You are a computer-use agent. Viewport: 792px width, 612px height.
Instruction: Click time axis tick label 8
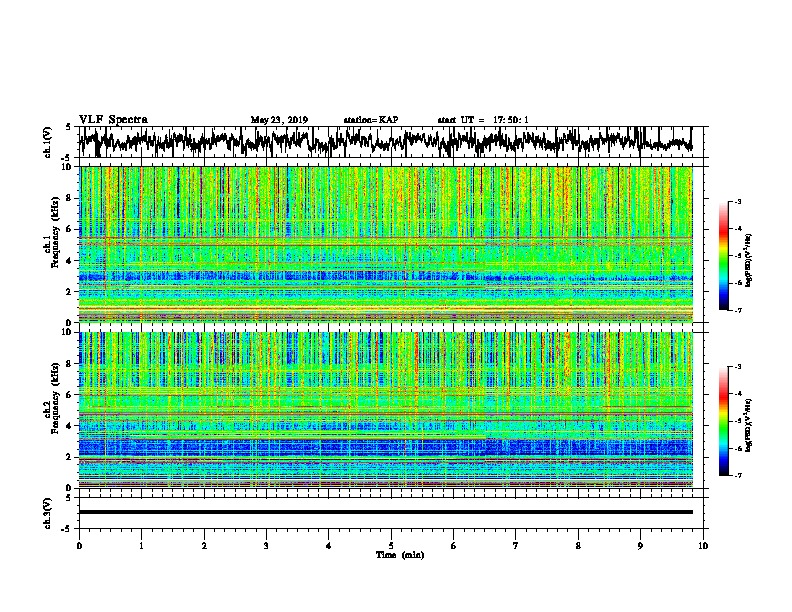tap(578, 546)
